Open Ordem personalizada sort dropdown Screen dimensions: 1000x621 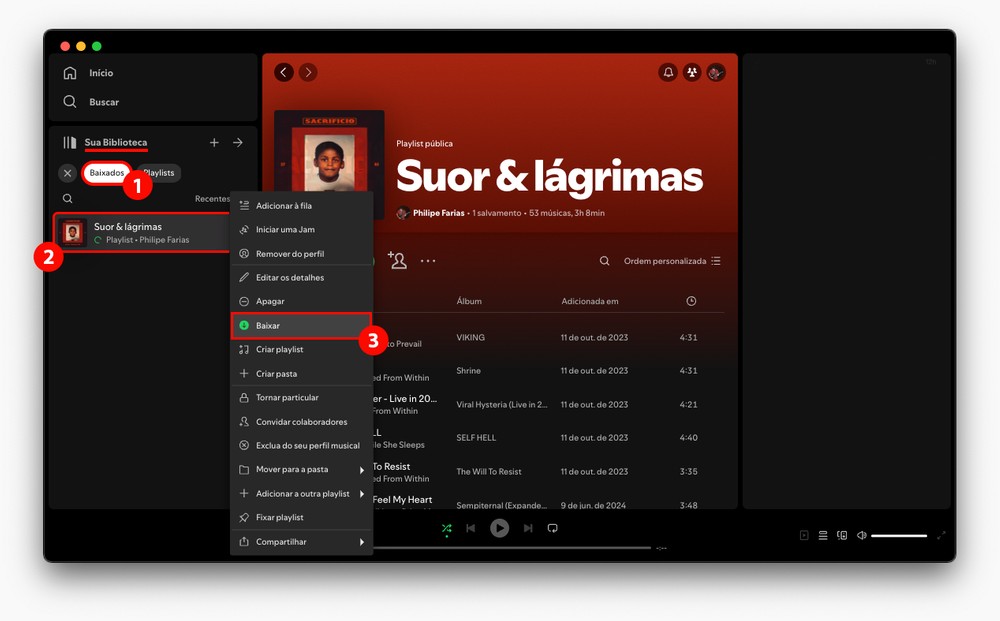[672, 261]
